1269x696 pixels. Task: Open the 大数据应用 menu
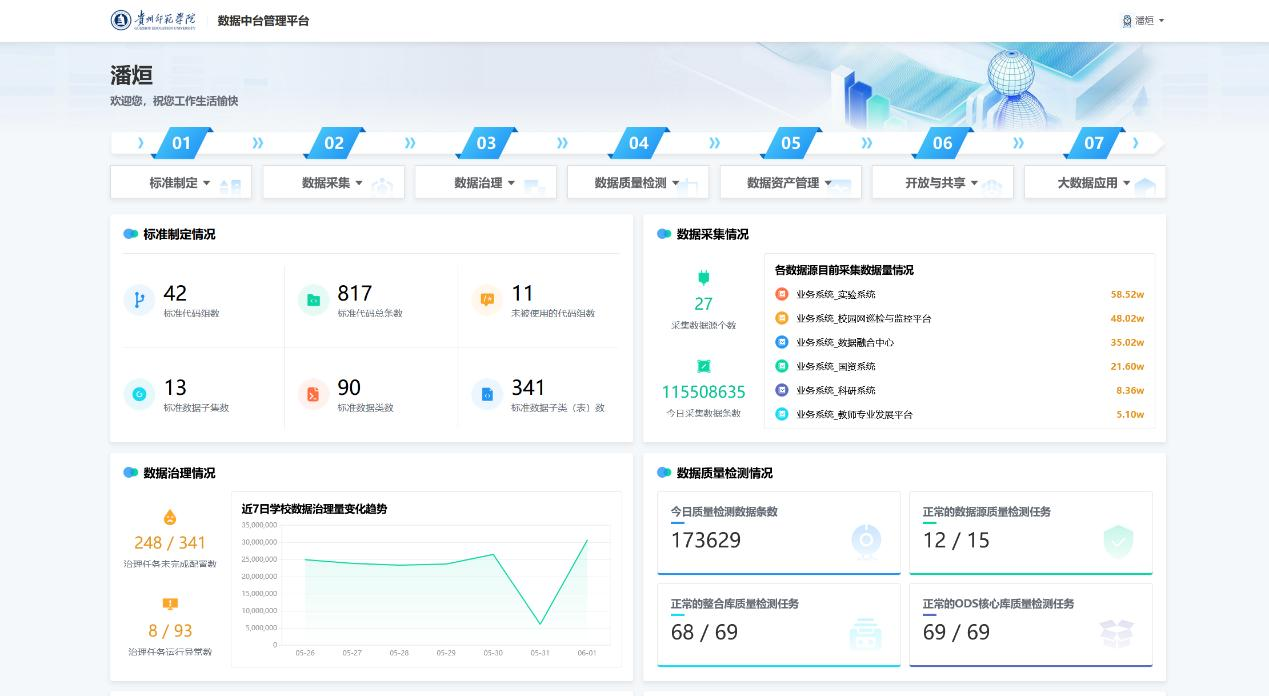[1093, 183]
